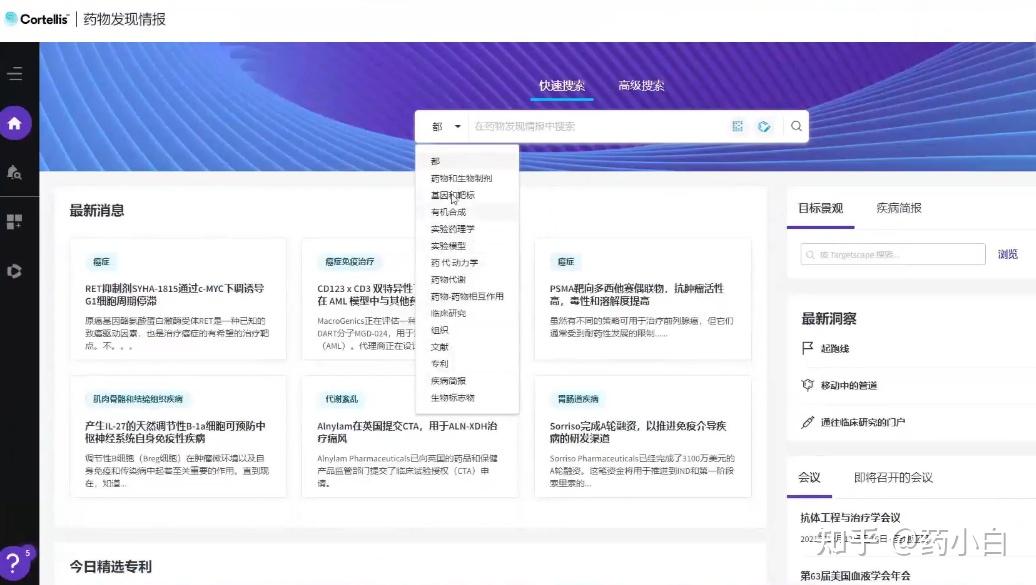Select the search icon in left sidebar
The width and height of the screenshot is (1036, 585).
tap(15, 171)
